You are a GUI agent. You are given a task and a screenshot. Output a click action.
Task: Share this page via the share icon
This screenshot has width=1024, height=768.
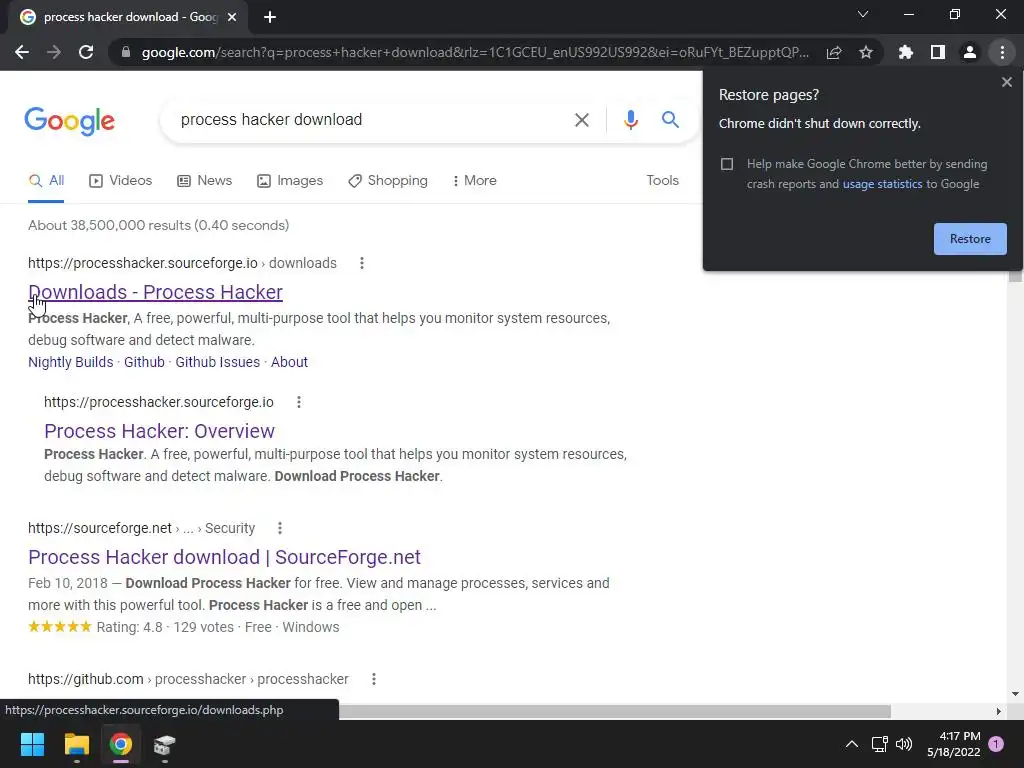834,52
